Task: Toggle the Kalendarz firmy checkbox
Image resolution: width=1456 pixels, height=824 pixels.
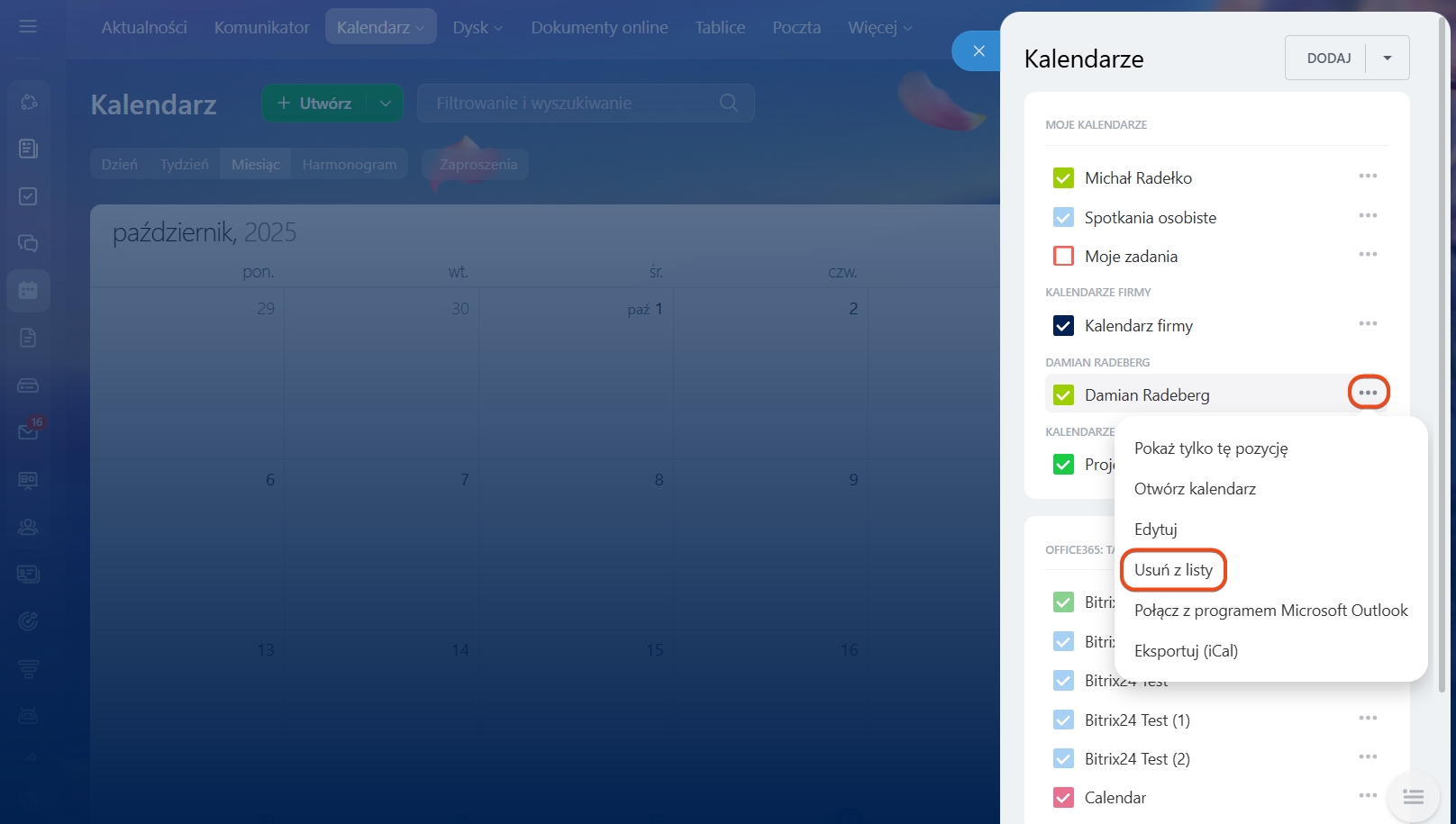Action: point(1063,325)
